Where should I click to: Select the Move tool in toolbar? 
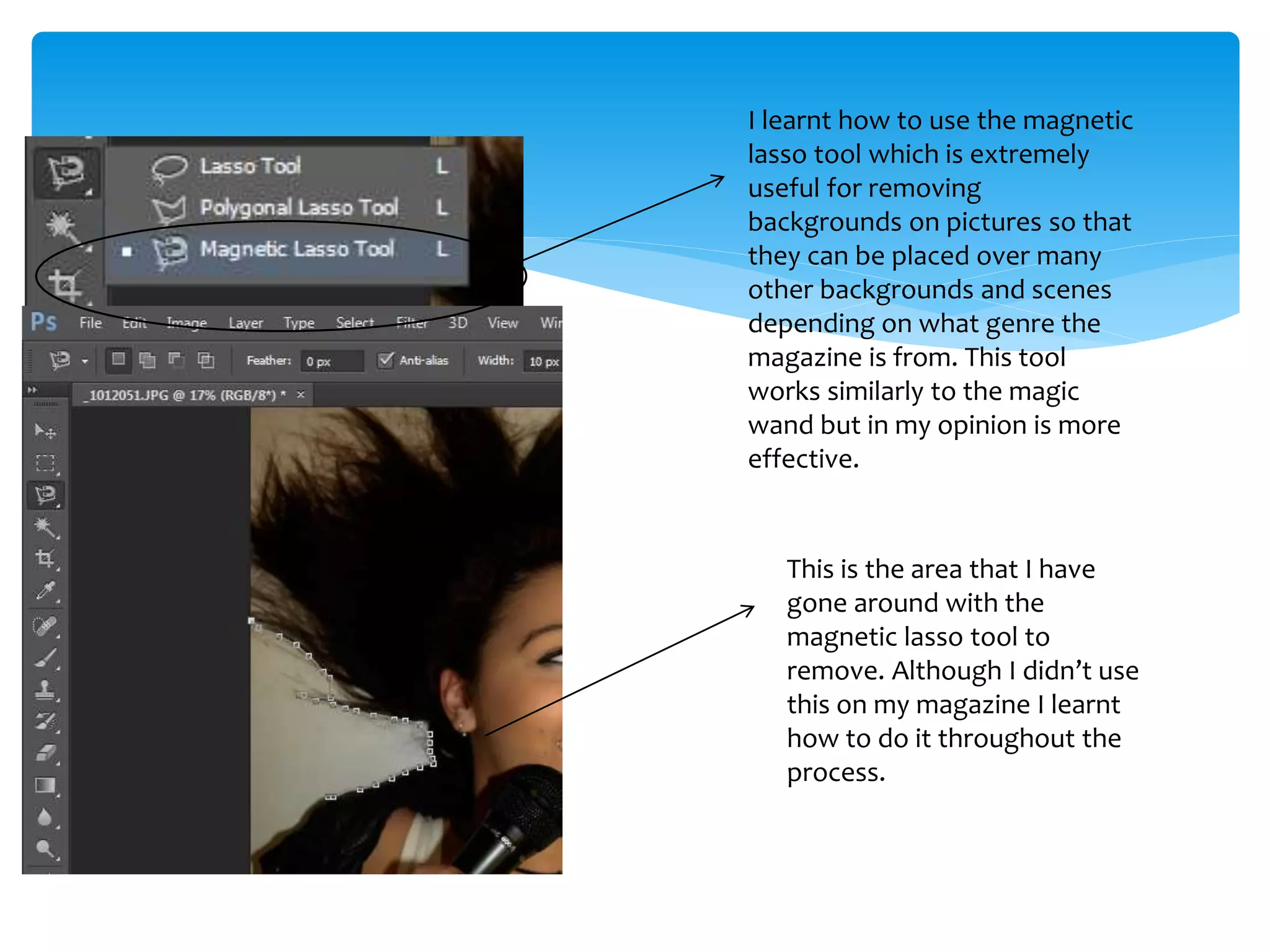click(x=45, y=431)
